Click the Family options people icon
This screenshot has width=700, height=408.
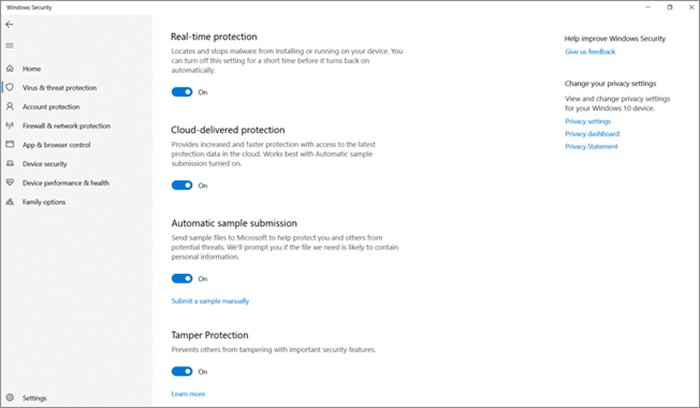tap(11, 202)
